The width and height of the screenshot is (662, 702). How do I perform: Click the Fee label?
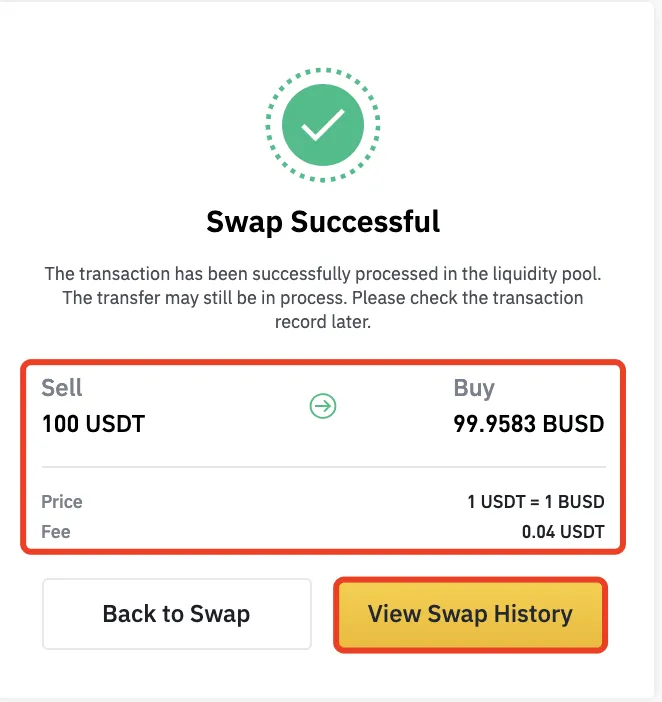[56, 532]
